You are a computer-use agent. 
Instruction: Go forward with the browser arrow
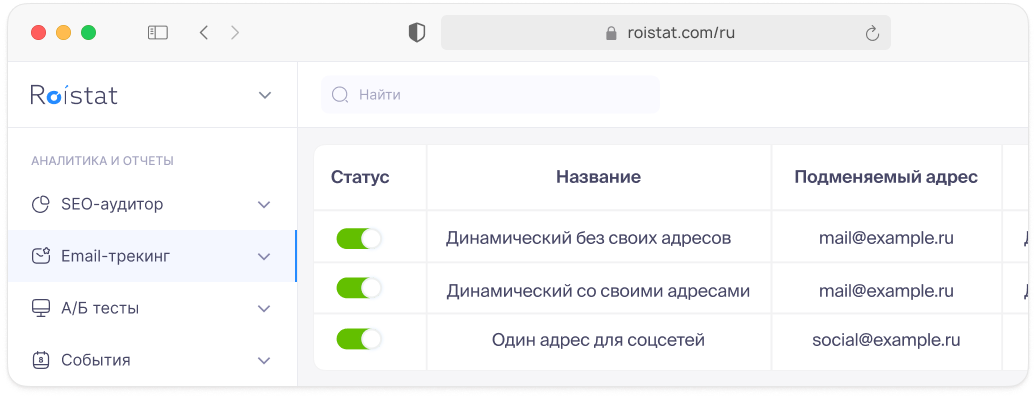tap(235, 32)
